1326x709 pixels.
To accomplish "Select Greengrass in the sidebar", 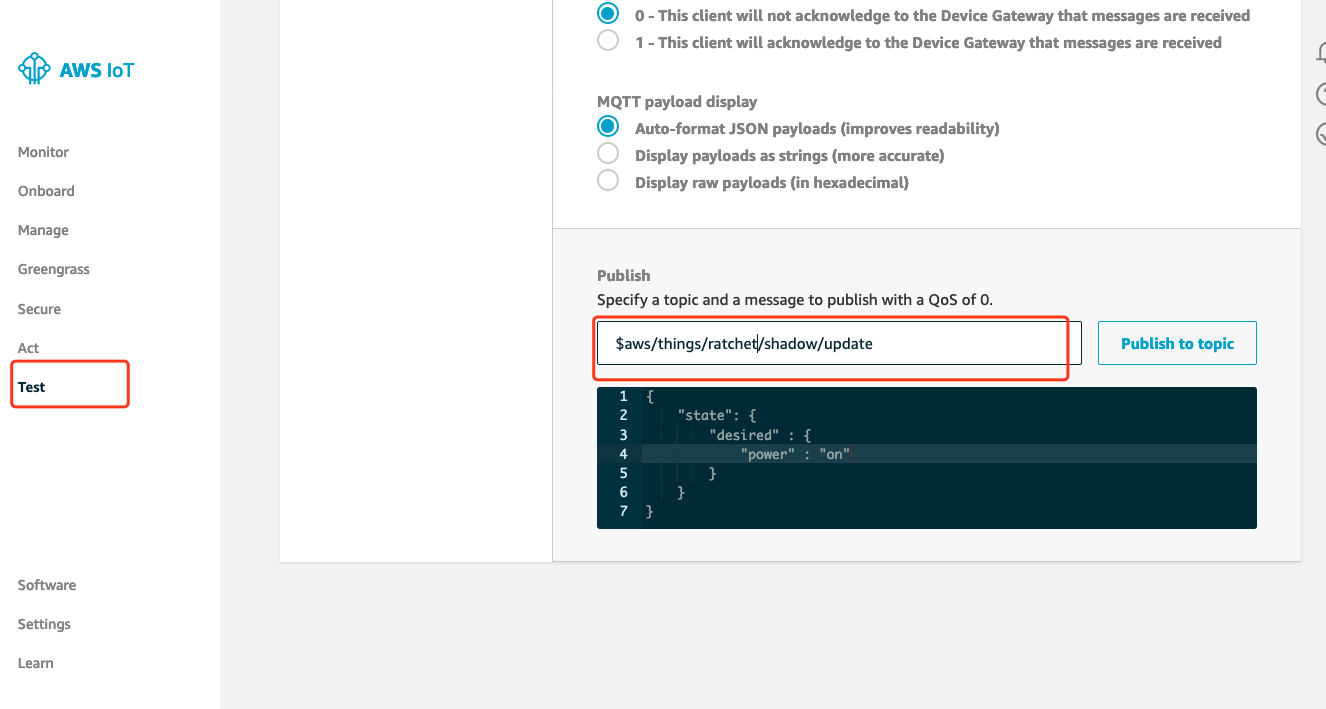I will (53, 269).
